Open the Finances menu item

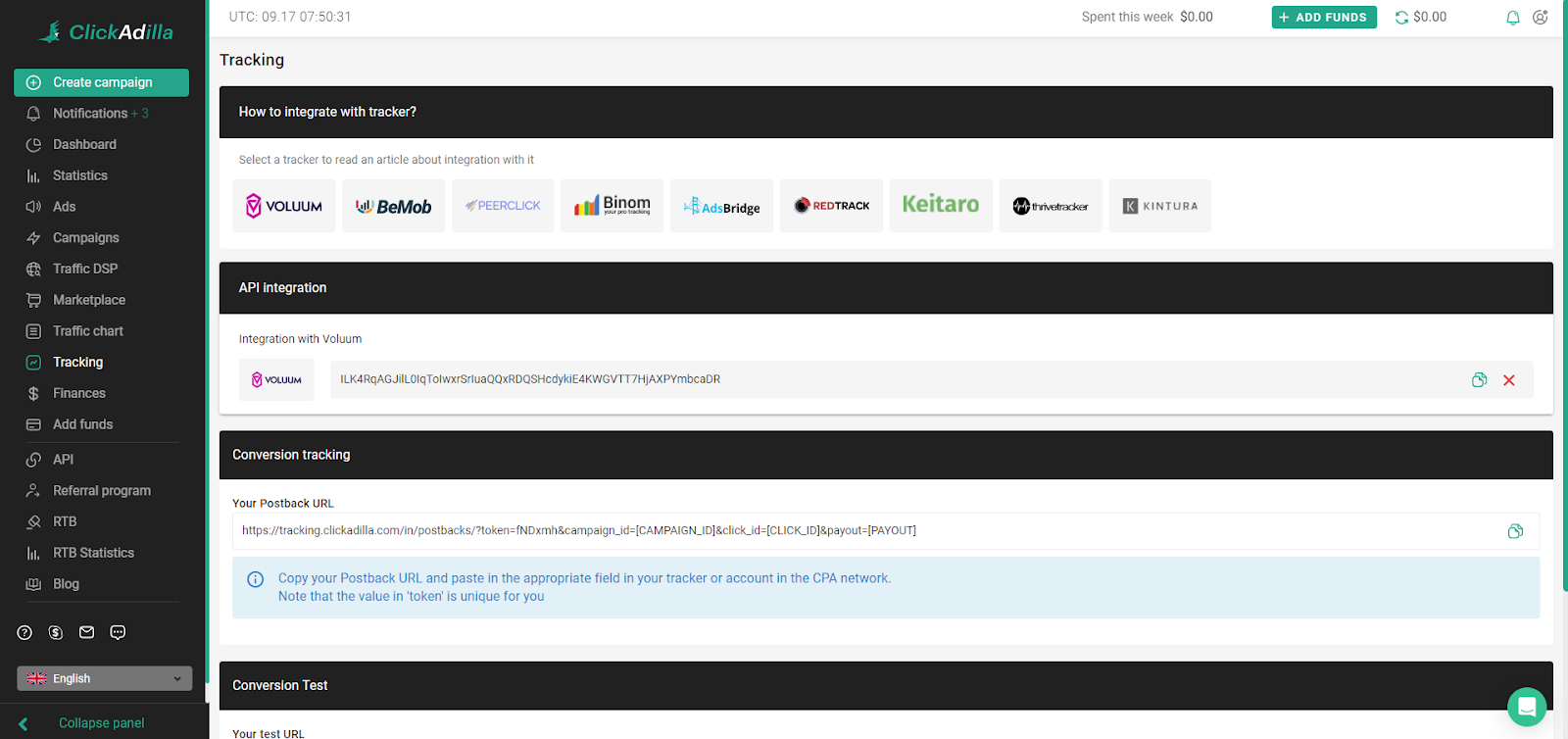point(78,393)
